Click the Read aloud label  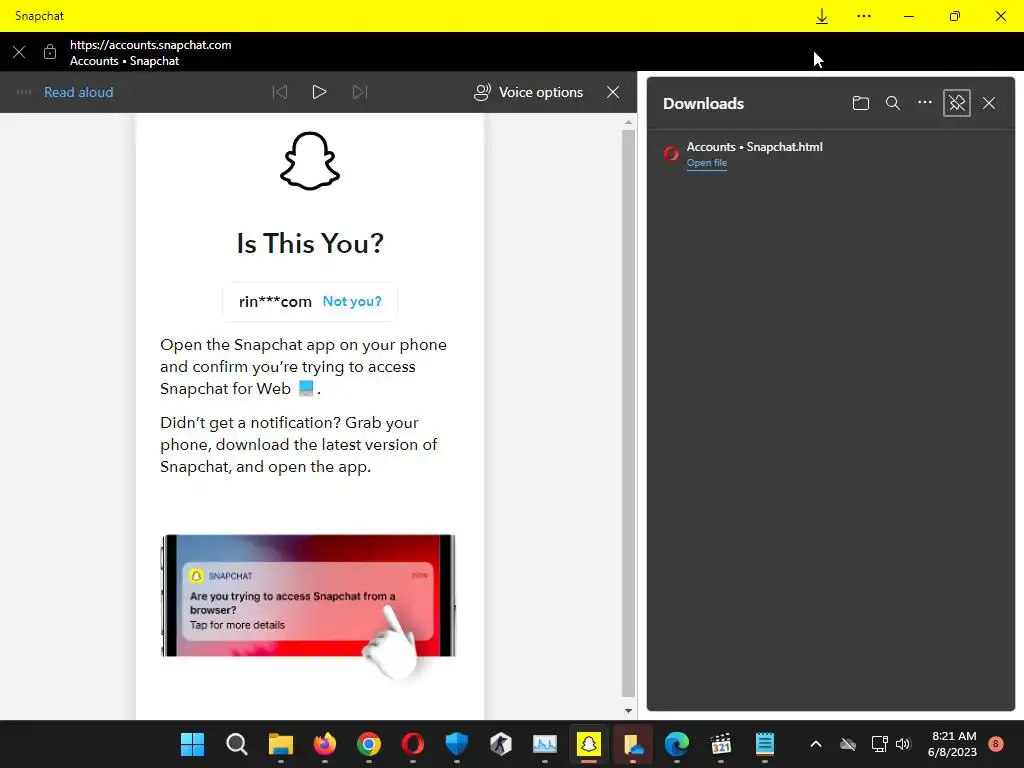pos(78,92)
